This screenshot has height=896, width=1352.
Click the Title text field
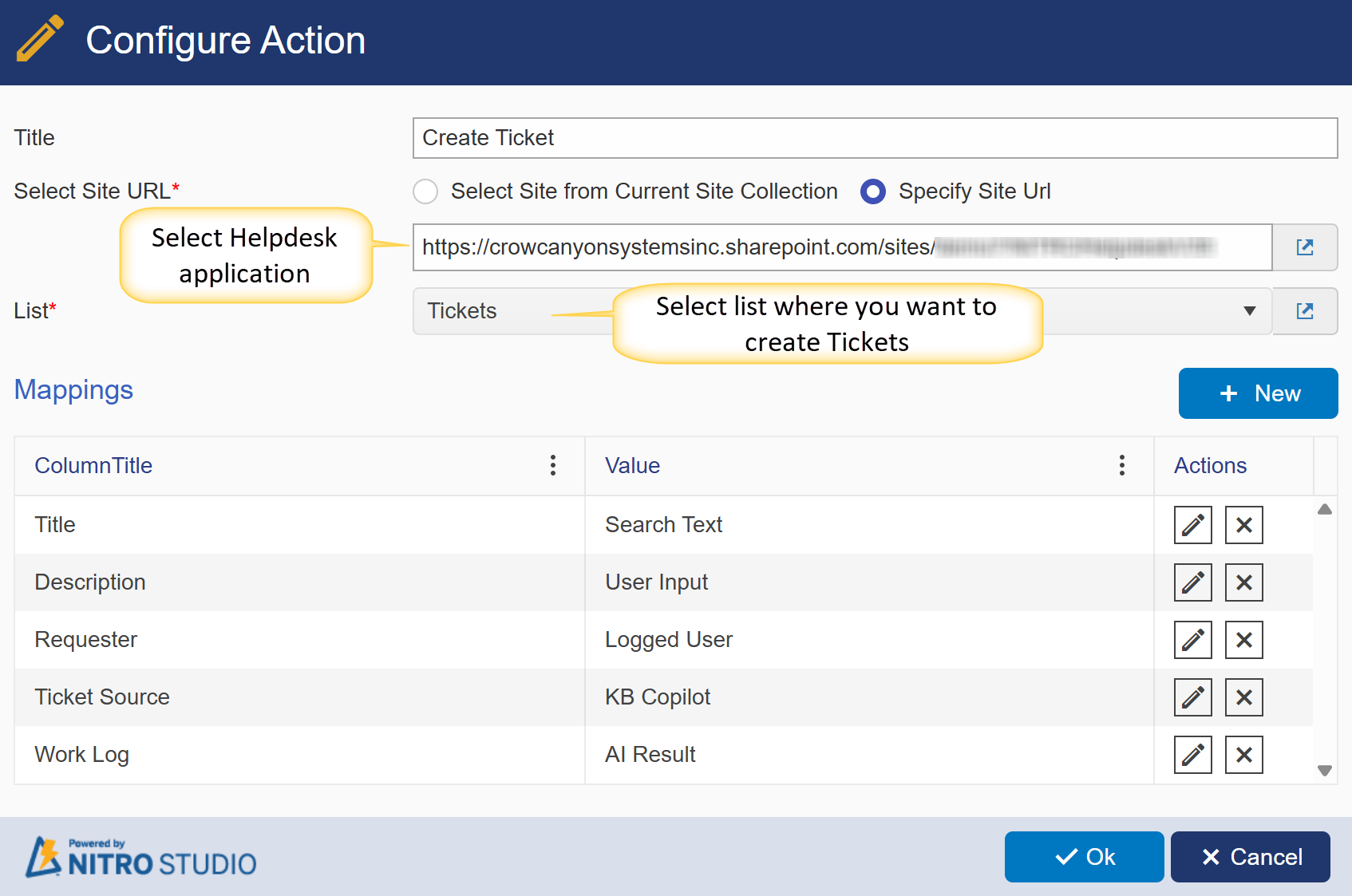click(875, 138)
